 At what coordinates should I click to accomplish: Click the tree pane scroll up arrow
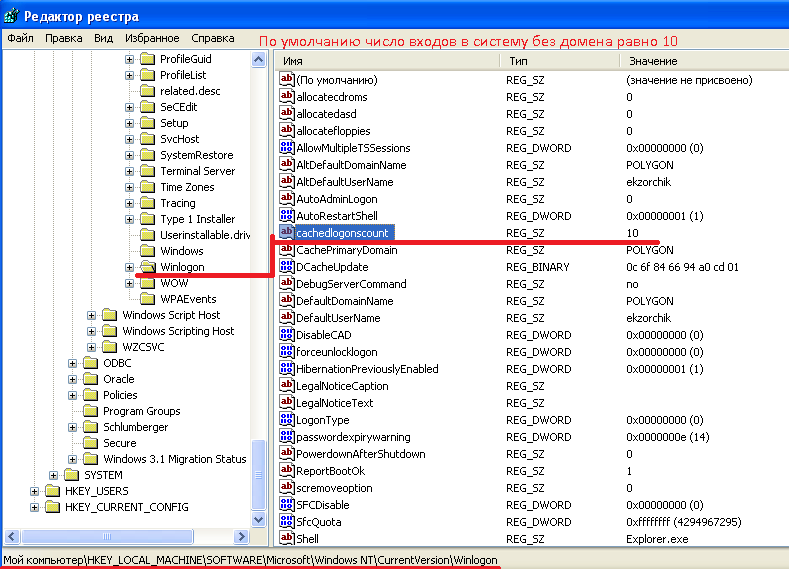(258, 60)
